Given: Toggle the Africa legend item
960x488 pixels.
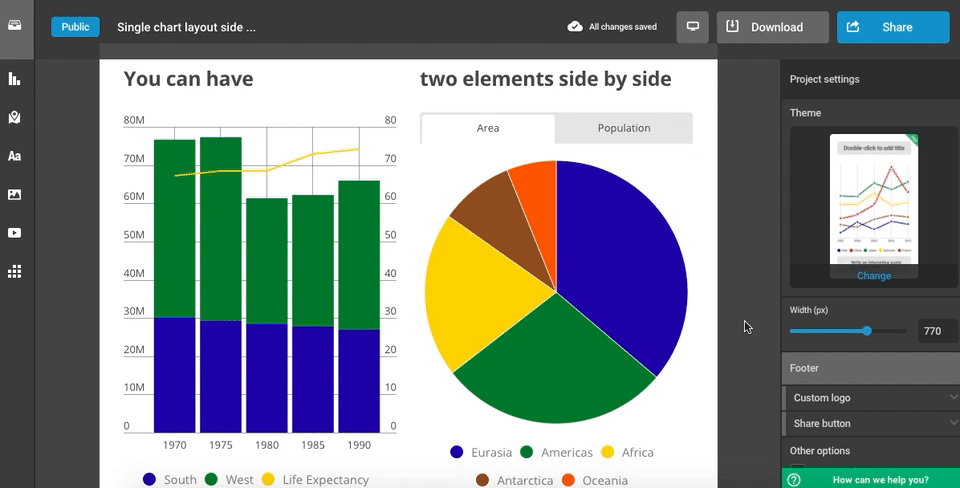Looking at the screenshot, I should tap(626, 452).
